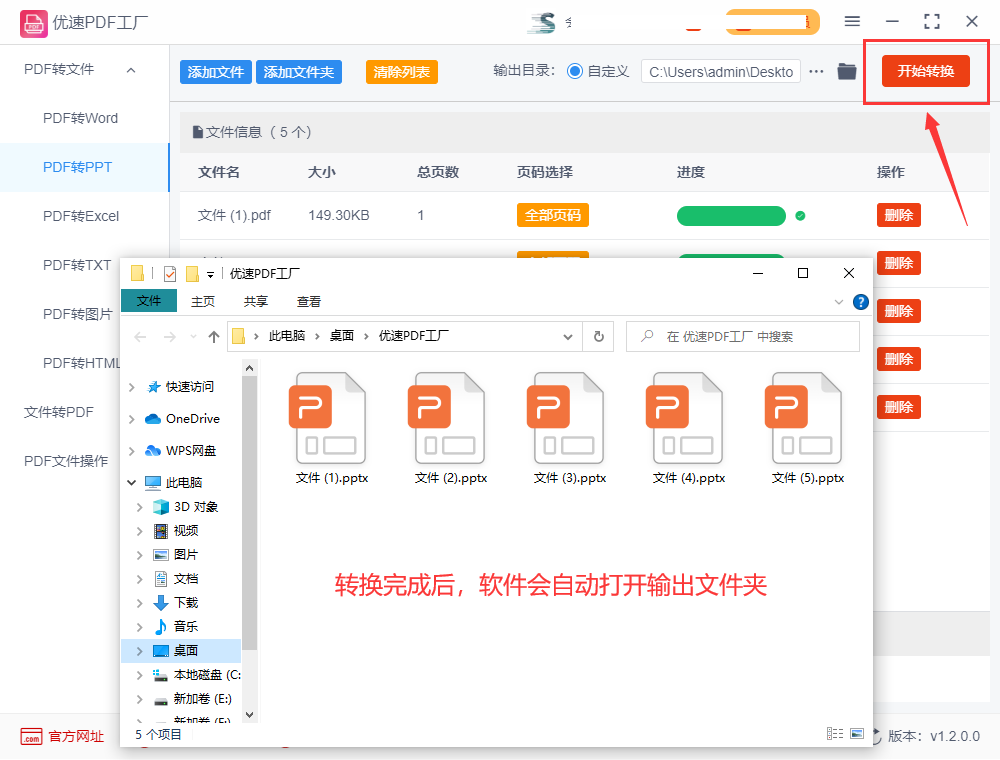Expand the Explorer ribbon chevron
This screenshot has height=760, width=1000.
pyautogui.click(x=839, y=302)
